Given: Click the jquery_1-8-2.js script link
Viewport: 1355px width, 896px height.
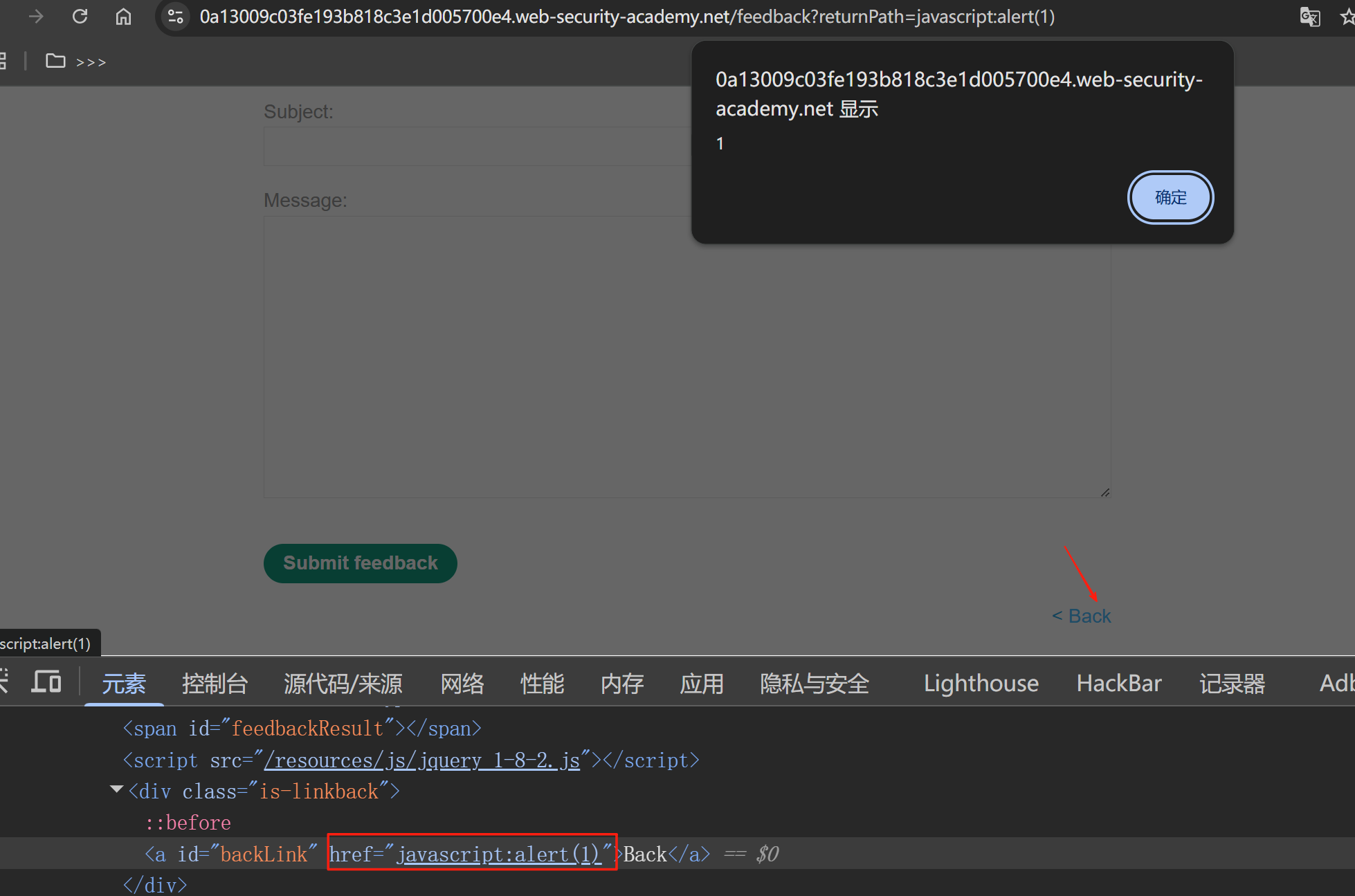Looking at the screenshot, I should [422, 760].
